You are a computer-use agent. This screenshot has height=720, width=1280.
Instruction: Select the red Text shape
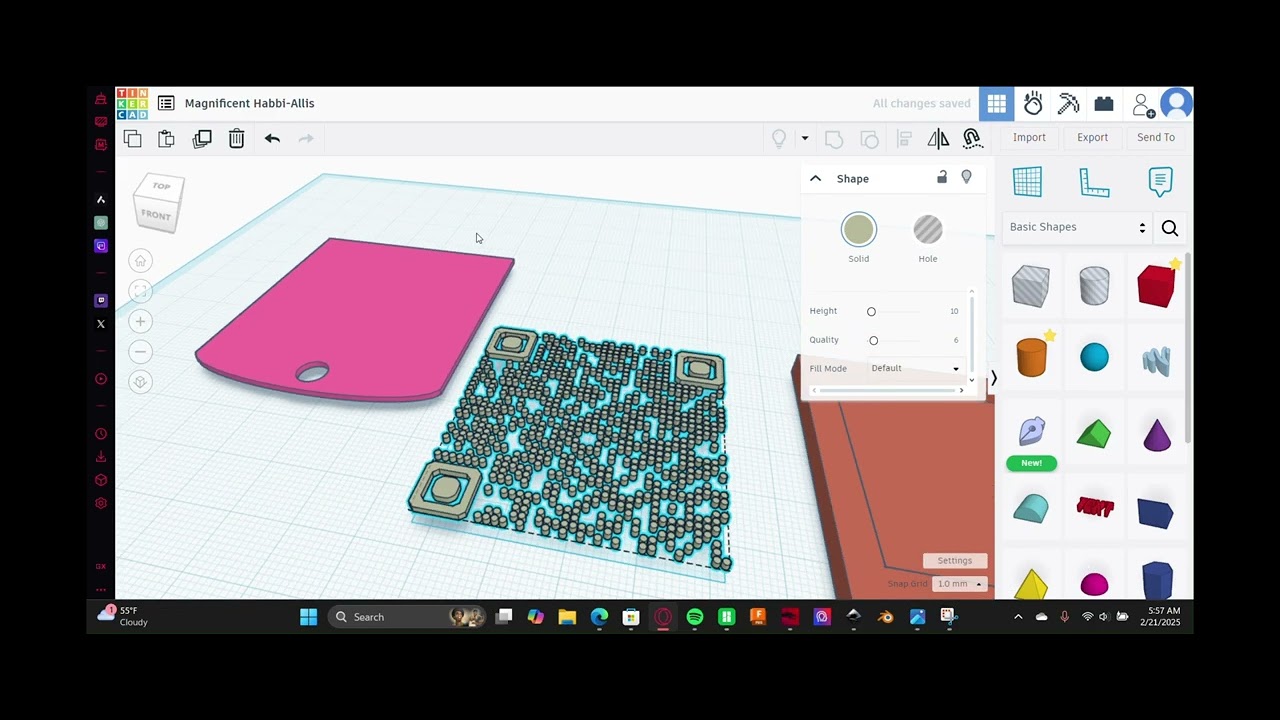point(1095,508)
